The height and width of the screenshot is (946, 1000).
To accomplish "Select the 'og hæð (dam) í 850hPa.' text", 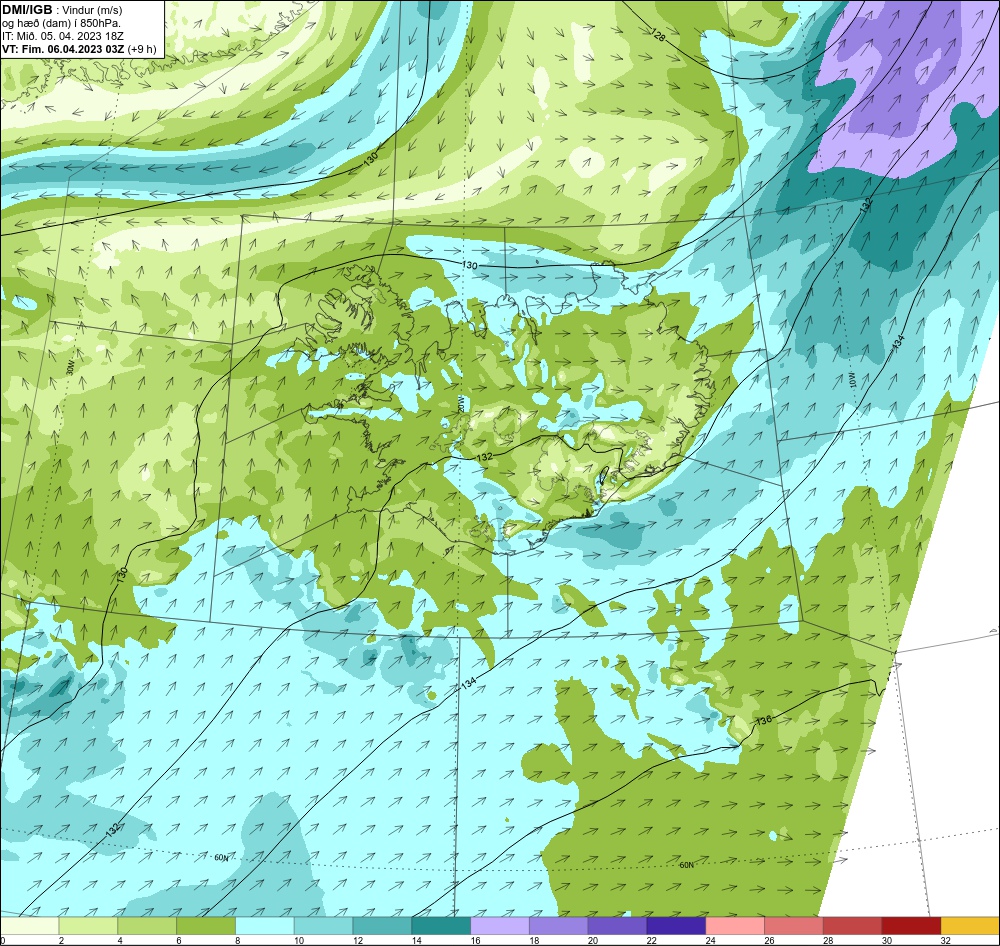I will (x=61, y=24).
